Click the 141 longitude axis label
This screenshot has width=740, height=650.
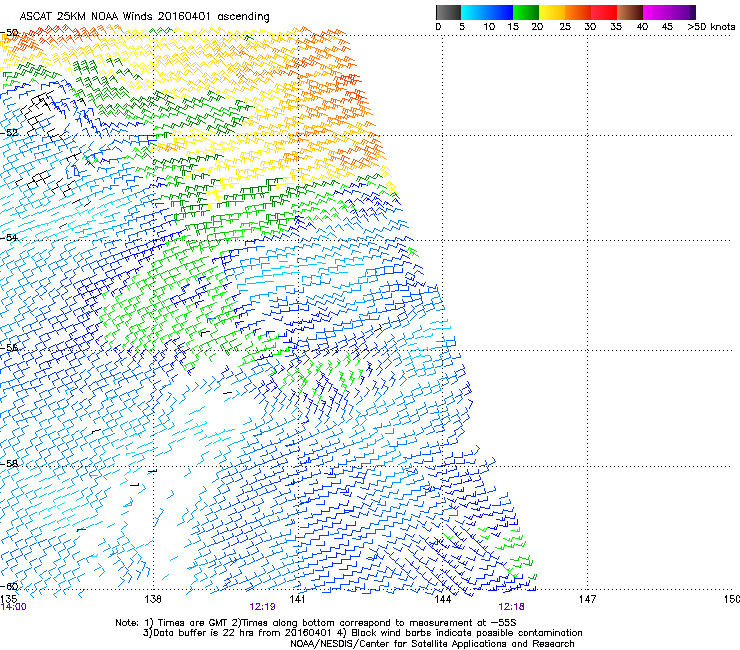click(297, 599)
